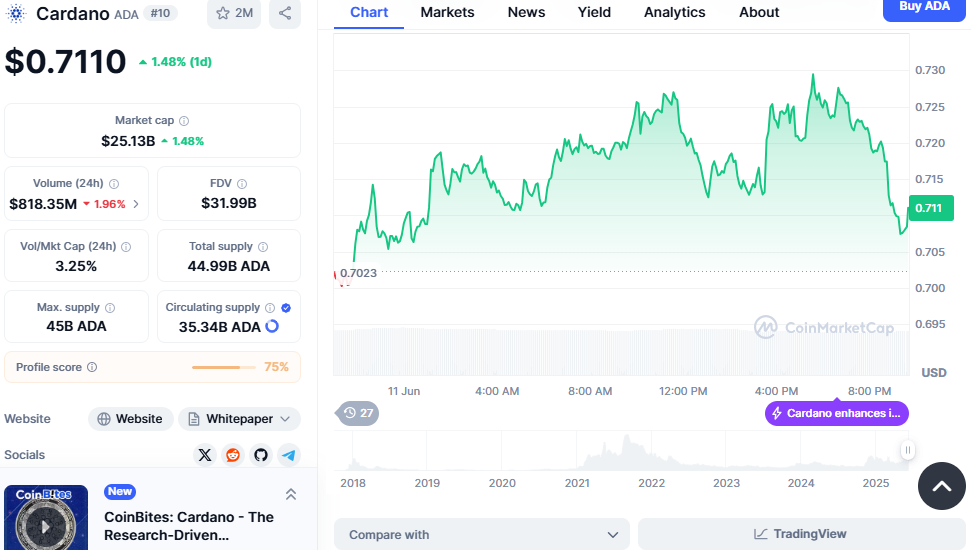Click the 75% profile score value
Viewport: 971px width, 550px height.
276,367
